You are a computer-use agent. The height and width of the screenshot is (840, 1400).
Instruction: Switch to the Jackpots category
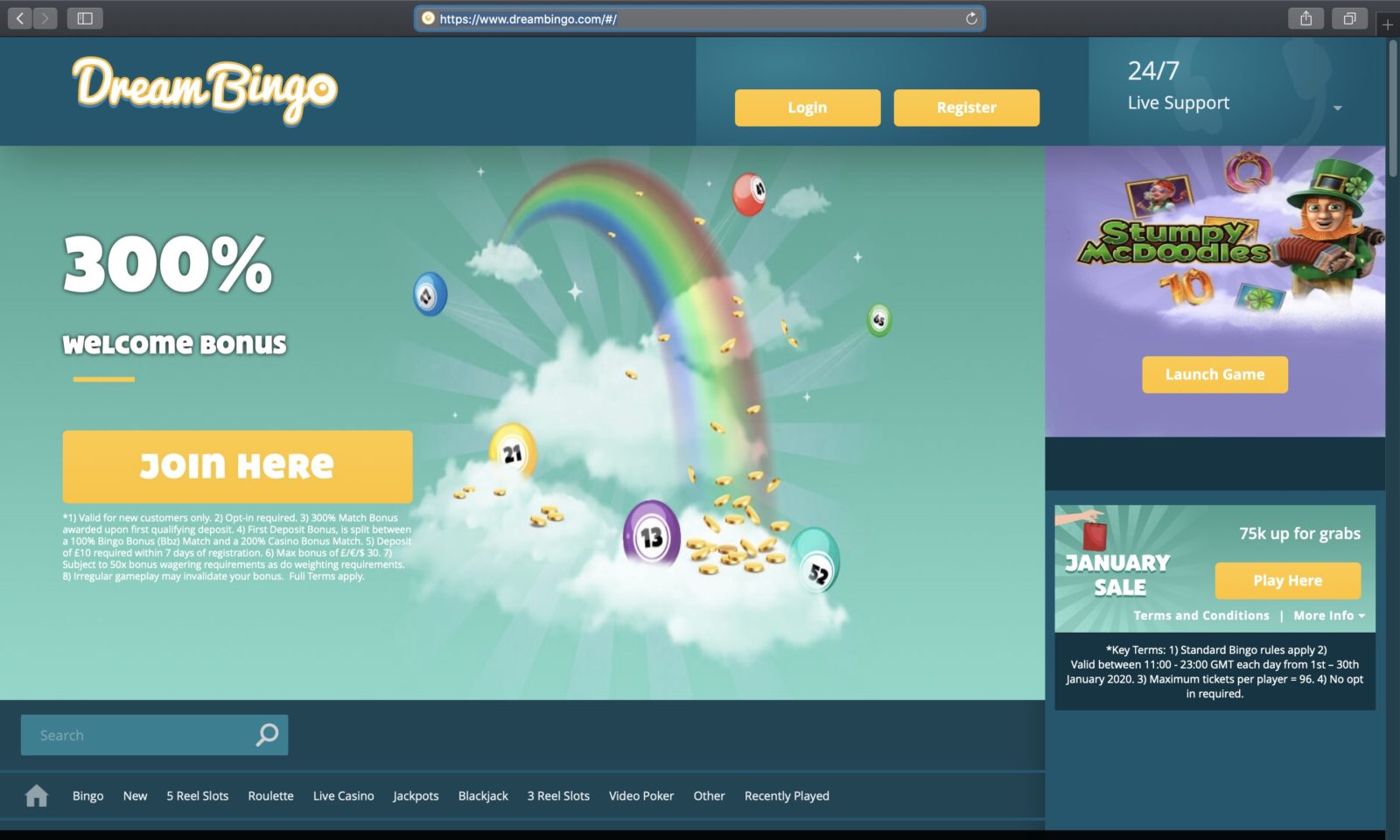416,796
